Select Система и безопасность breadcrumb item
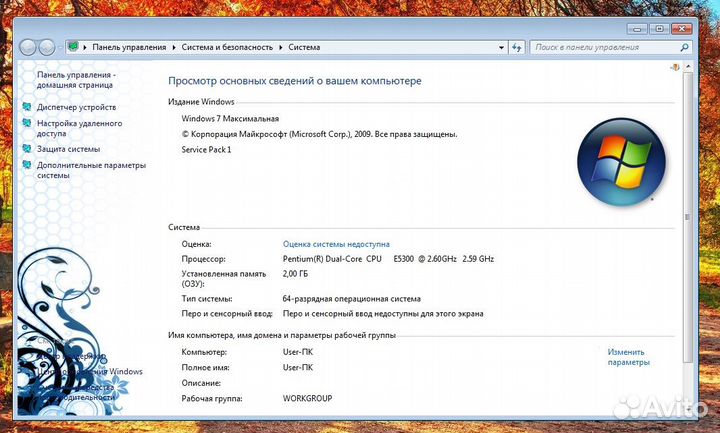Image resolution: width=720 pixels, height=433 pixels. [x=228, y=47]
